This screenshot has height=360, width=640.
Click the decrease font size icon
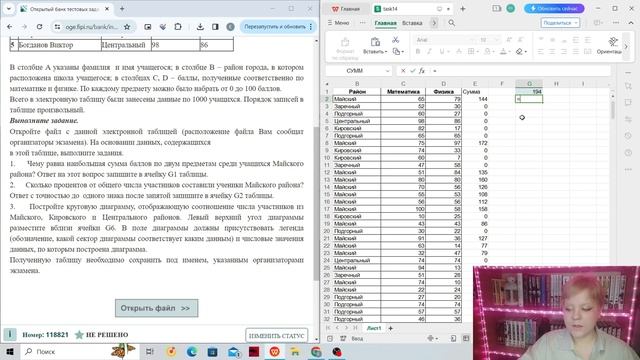[x=520, y=40]
